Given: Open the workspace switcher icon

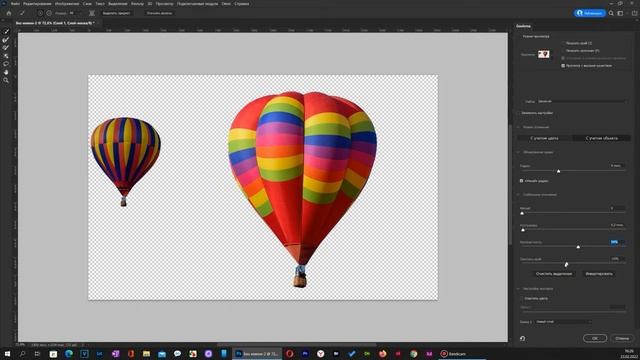Looking at the screenshot, I should 620,13.
